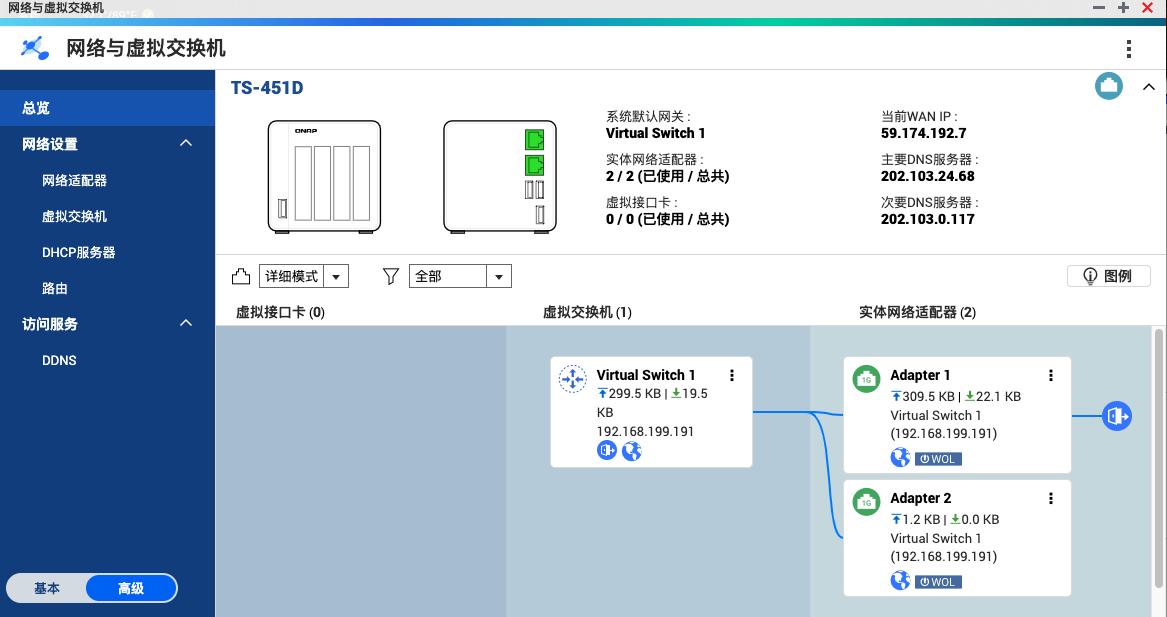Click the network app logo in the header
The image size is (1167, 617).
pyautogui.click(x=35, y=47)
